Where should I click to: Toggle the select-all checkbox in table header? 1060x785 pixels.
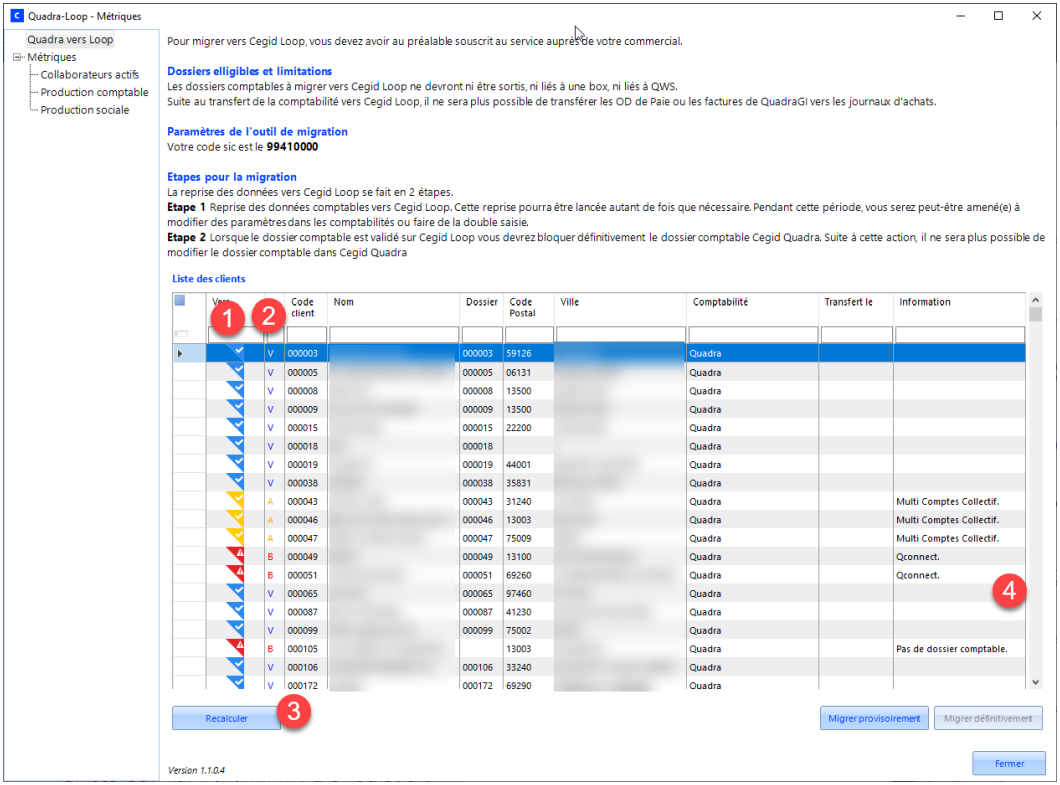(x=180, y=300)
